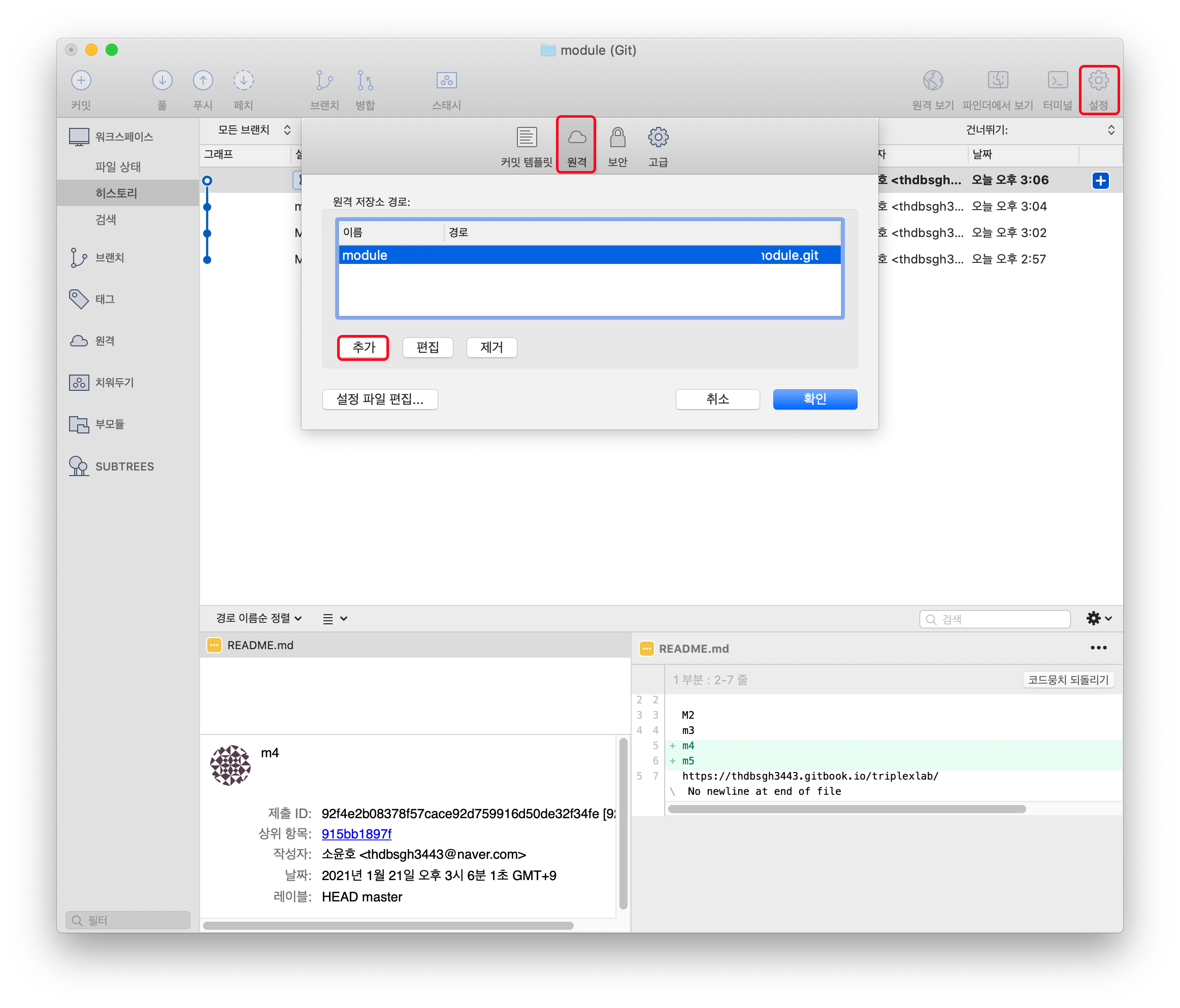
Task: Open parent commit link 915bb1897f
Action: [356, 834]
